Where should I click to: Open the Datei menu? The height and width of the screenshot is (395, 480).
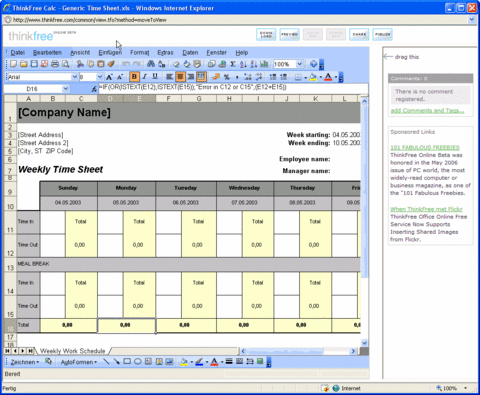pyautogui.click(x=18, y=52)
